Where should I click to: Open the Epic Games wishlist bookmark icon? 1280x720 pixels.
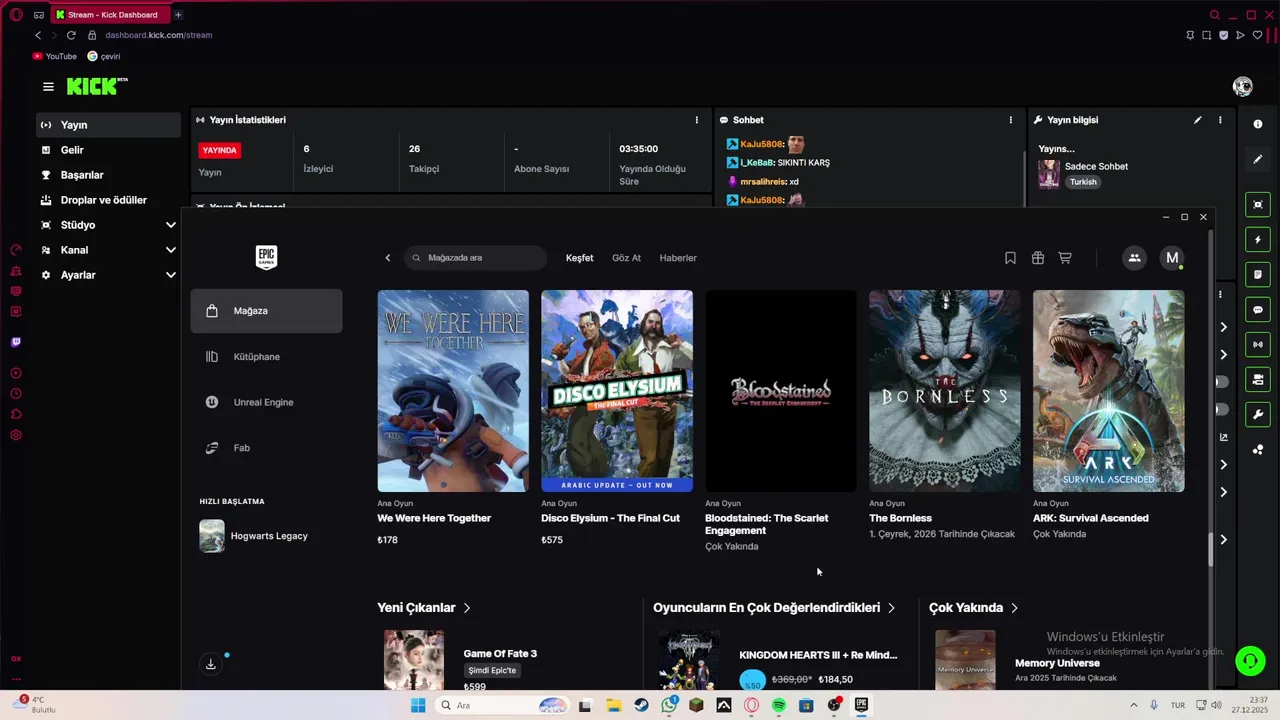coord(1010,258)
